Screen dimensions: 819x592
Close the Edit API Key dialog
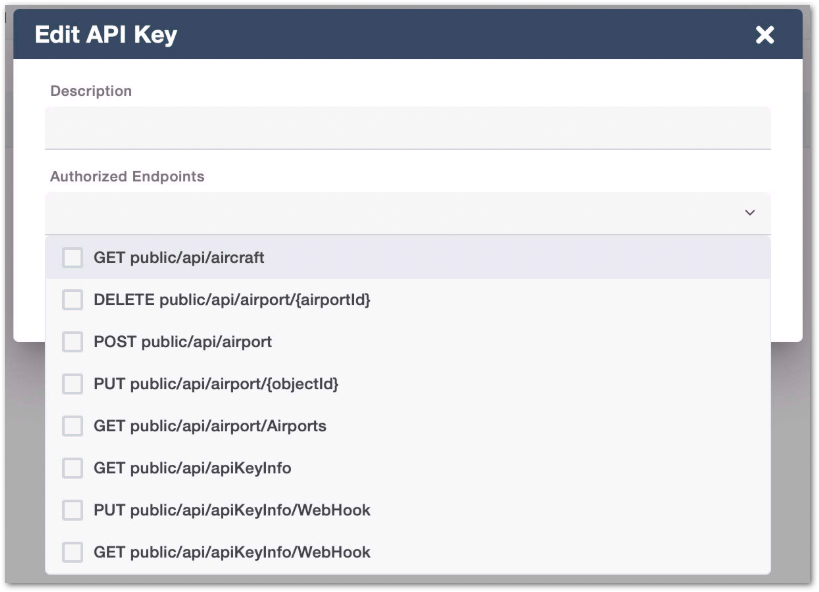pyautogui.click(x=765, y=35)
